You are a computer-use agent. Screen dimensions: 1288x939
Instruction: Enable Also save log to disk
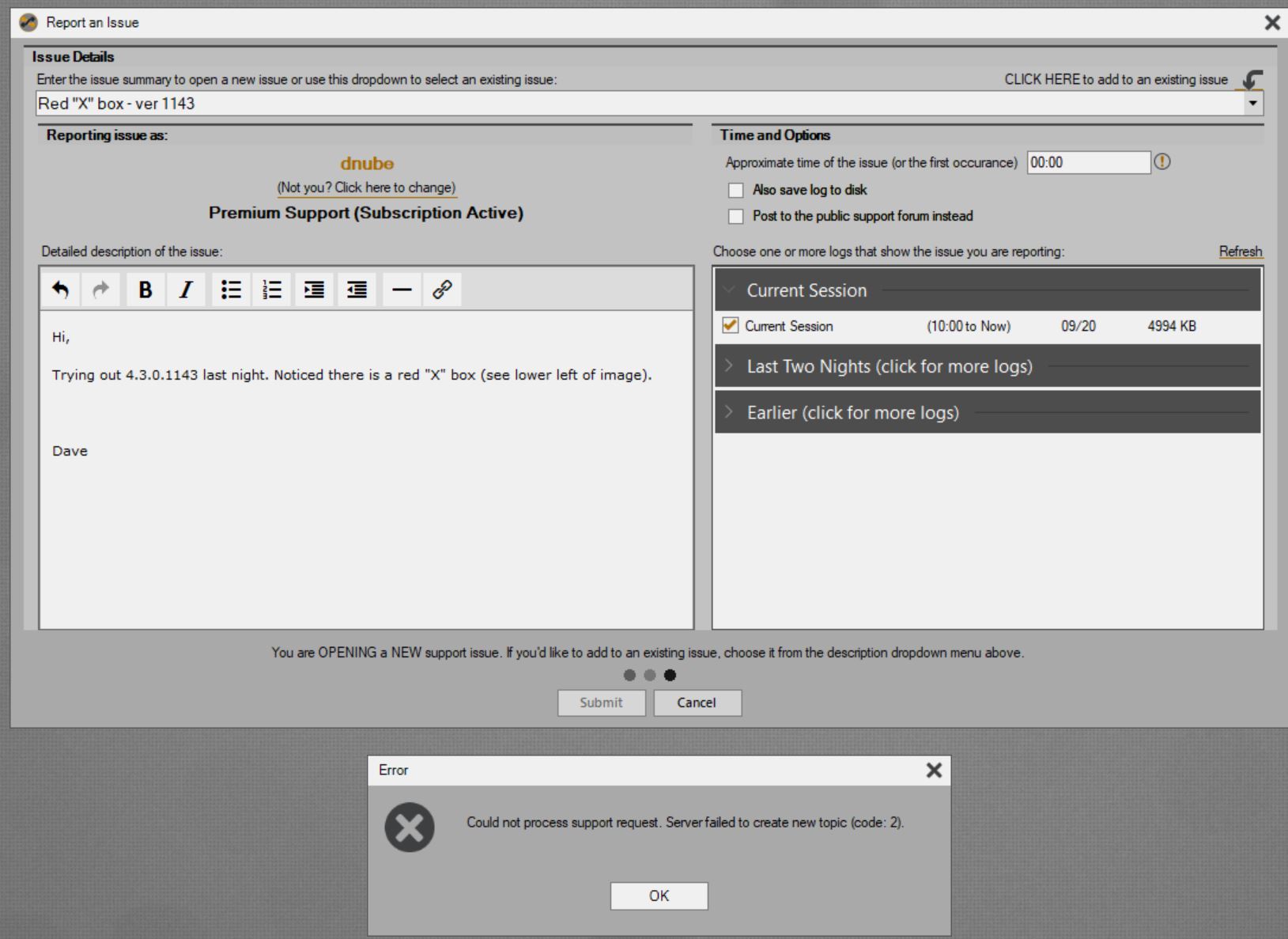736,191
